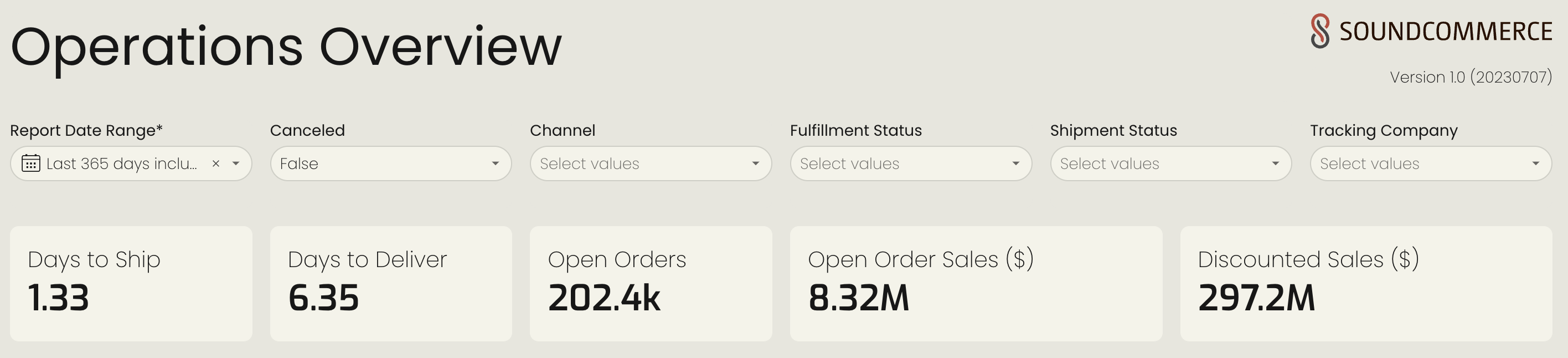Click the Channel dropdown caret
1568x358 pixels.
(755, 163)
